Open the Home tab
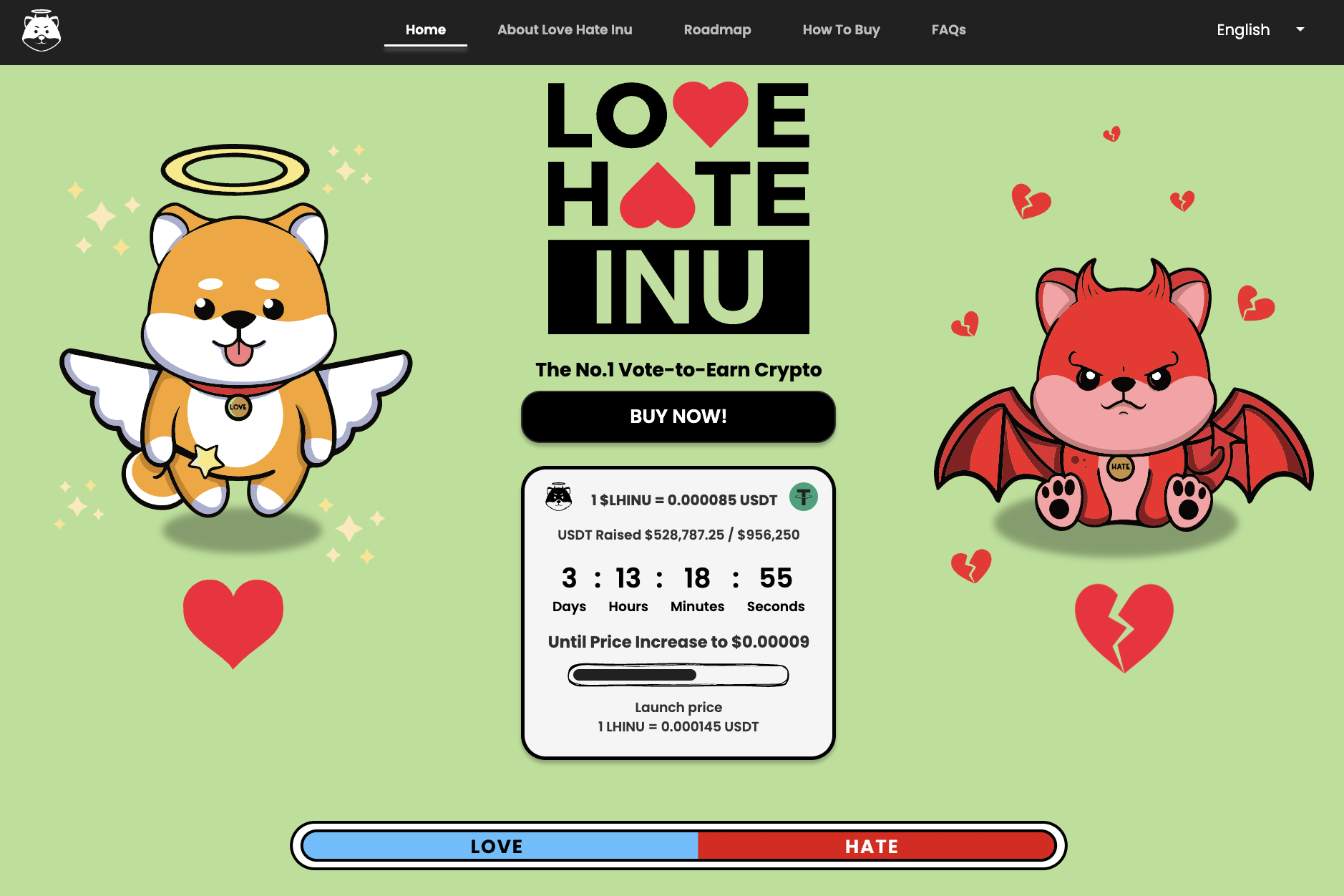 426,30
